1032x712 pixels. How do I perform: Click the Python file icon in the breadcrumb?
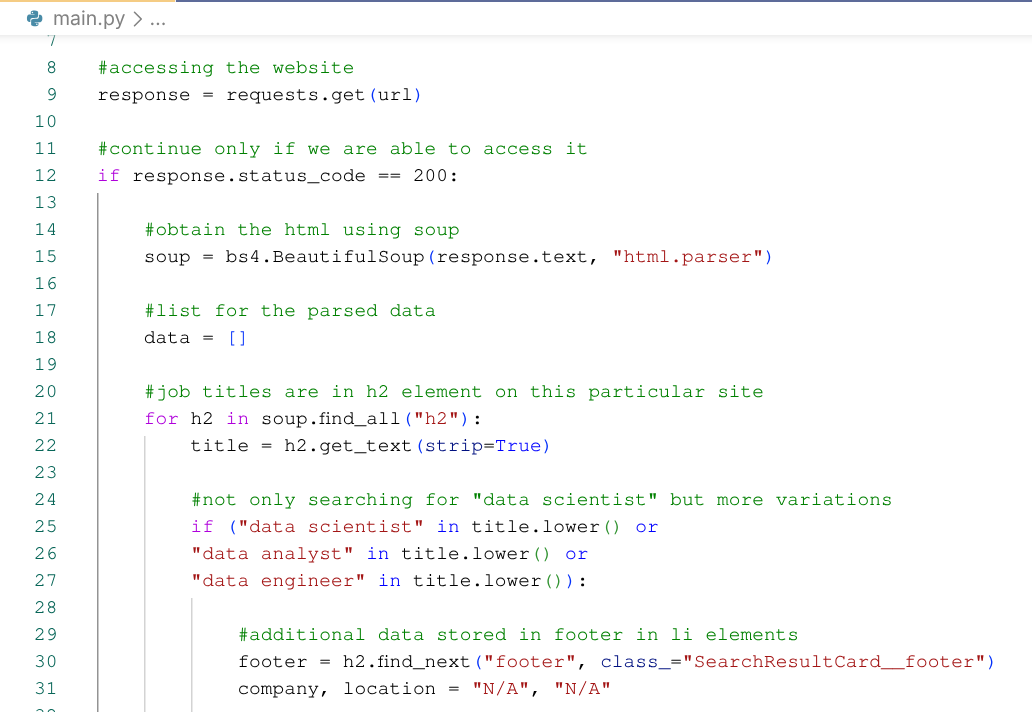point(32,17)
